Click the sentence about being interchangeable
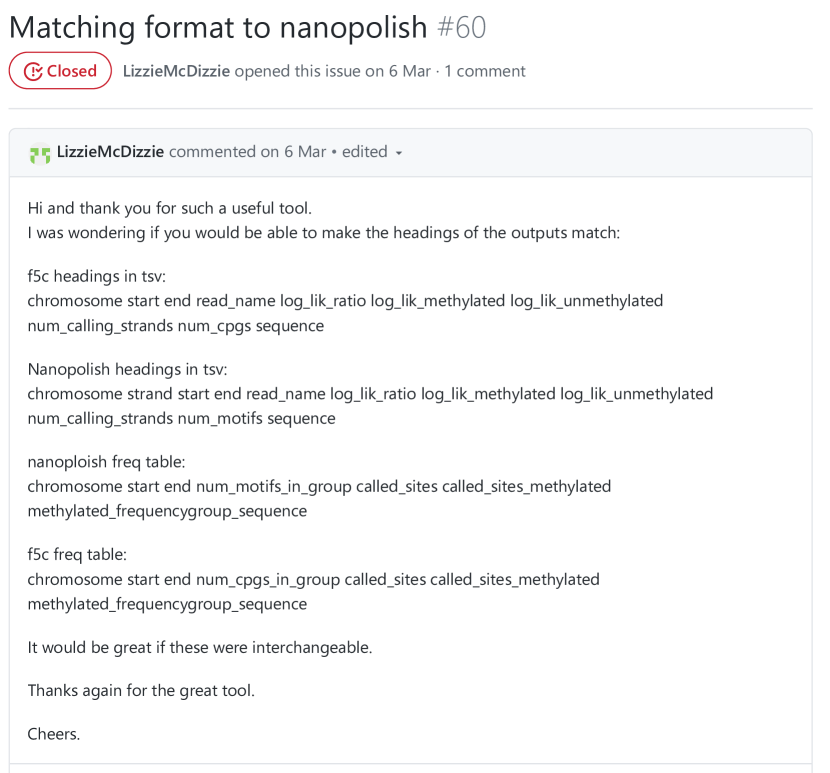 click(x=199, y=647)
